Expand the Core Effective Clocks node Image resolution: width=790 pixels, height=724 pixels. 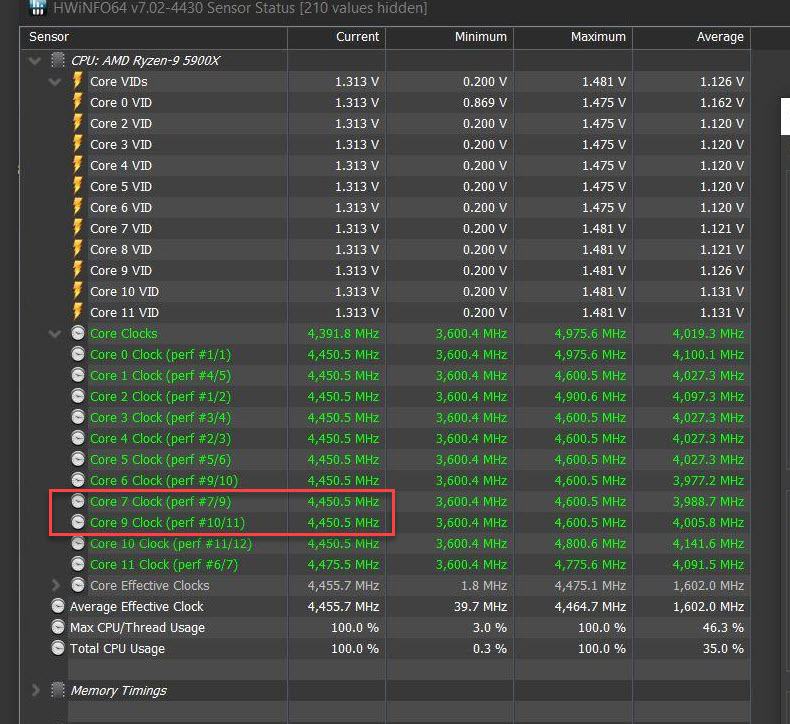[55, 585]
